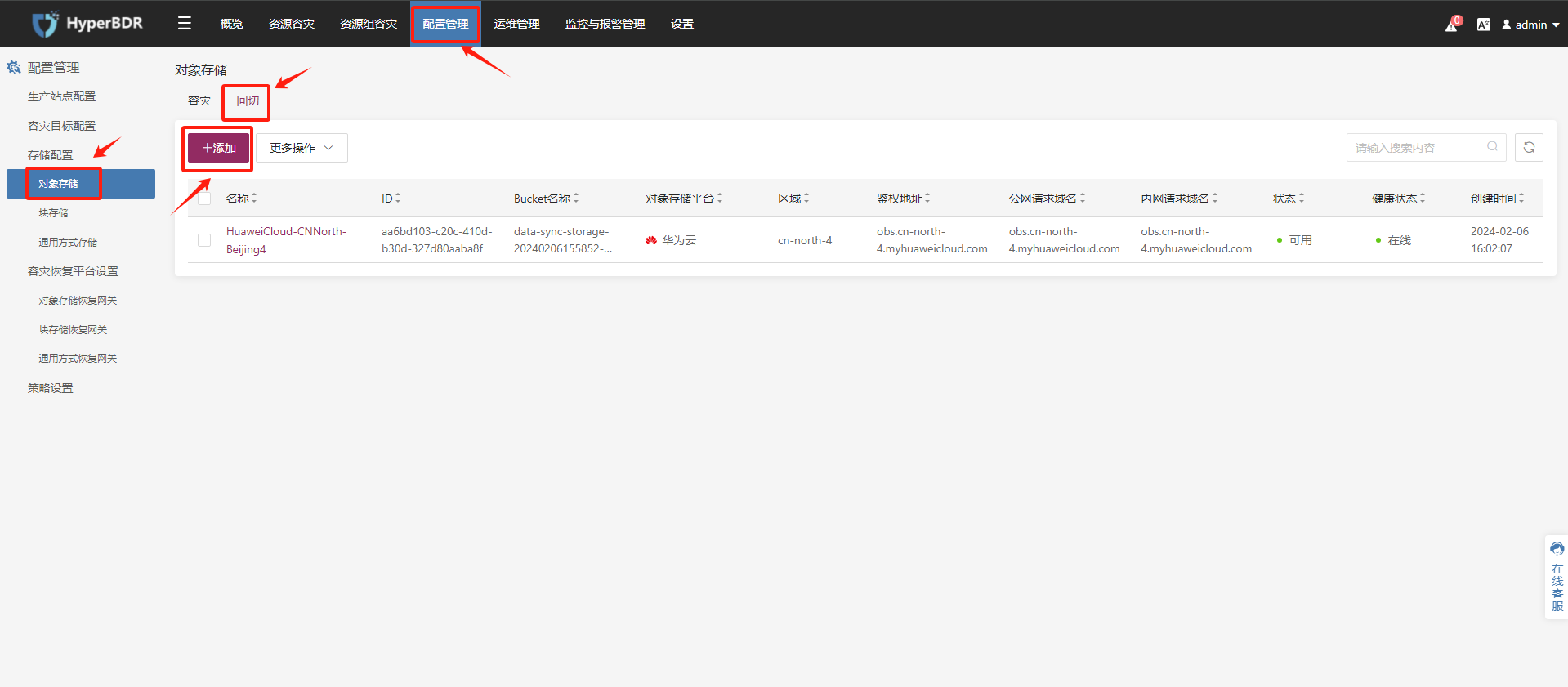Open the 配置管理 top menu
1568x687 pixels.
click(445, 24)
